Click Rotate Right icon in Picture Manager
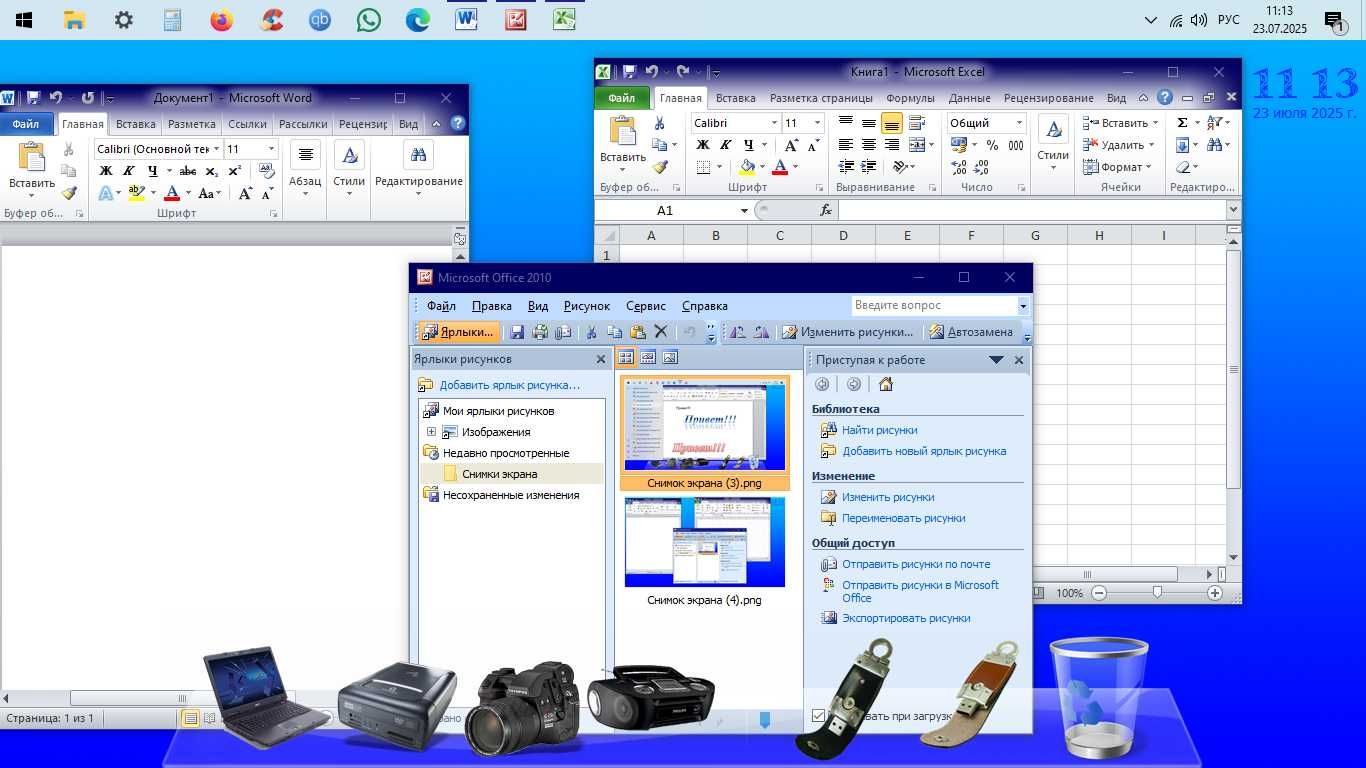Viewport: 1366px width, 768px height. (761, 332)
